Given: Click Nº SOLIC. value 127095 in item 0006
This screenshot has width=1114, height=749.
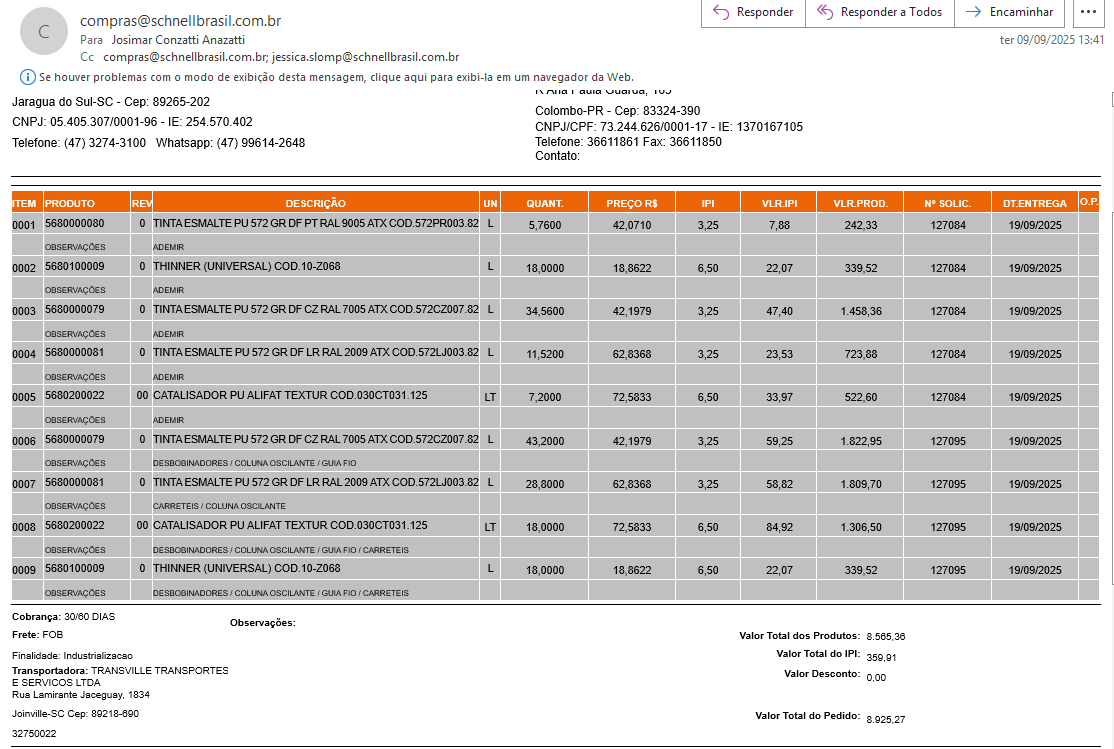Looking at the screenshot, I should point(948,441).
